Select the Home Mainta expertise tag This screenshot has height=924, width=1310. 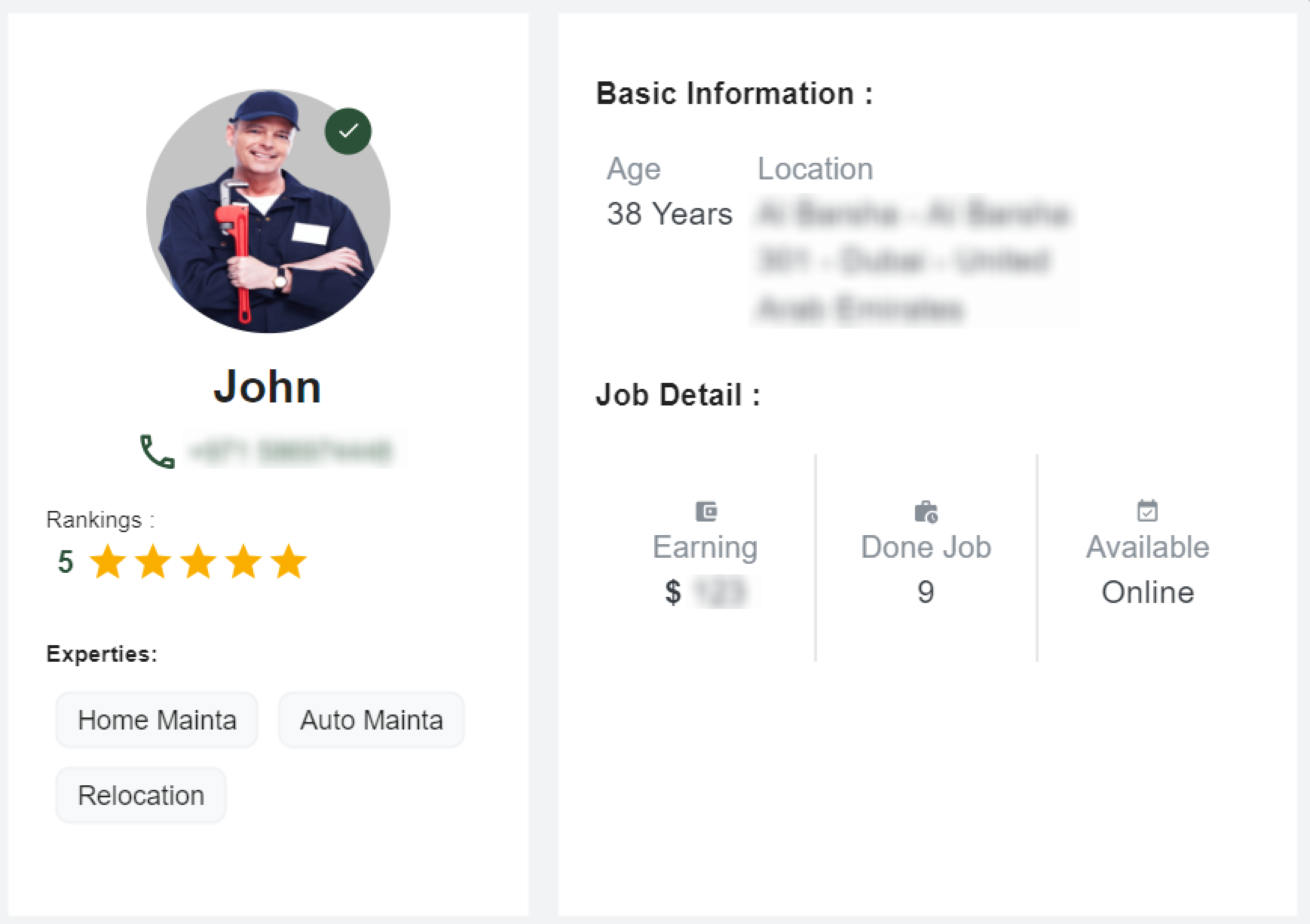point(157,720)
